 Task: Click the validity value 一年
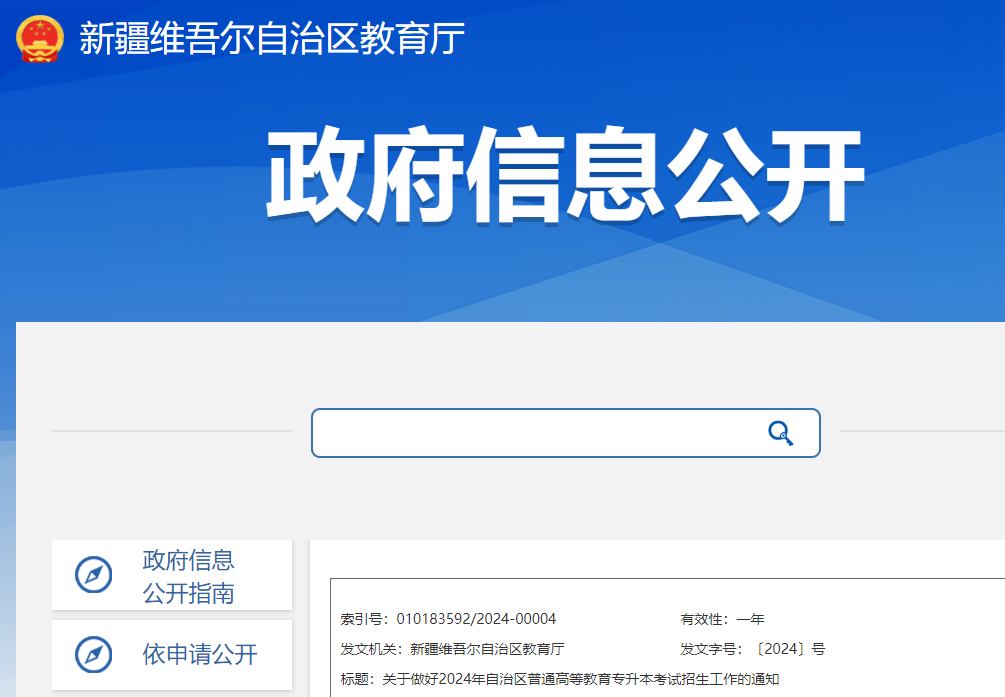click(x=750, y=619)
